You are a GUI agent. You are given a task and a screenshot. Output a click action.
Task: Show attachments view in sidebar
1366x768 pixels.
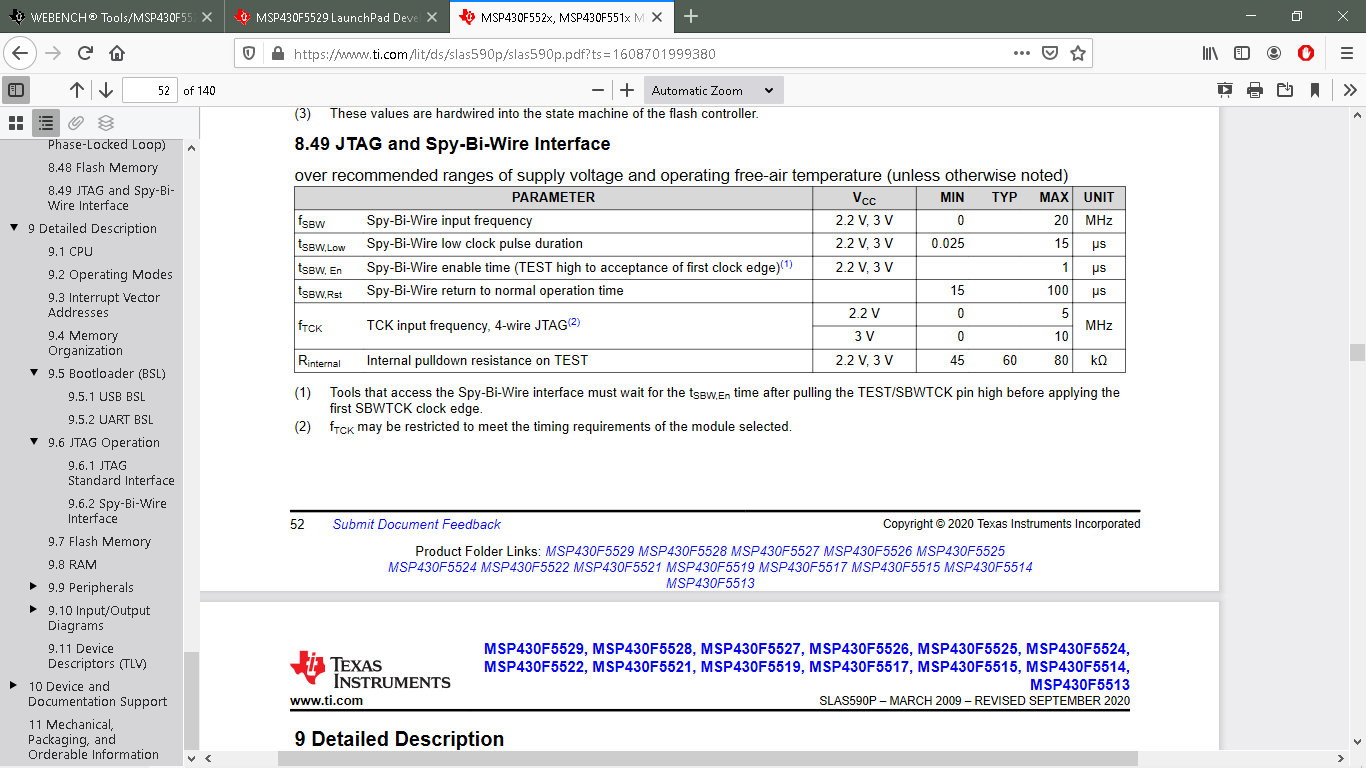pyautogui.click(x=76, y=123)
